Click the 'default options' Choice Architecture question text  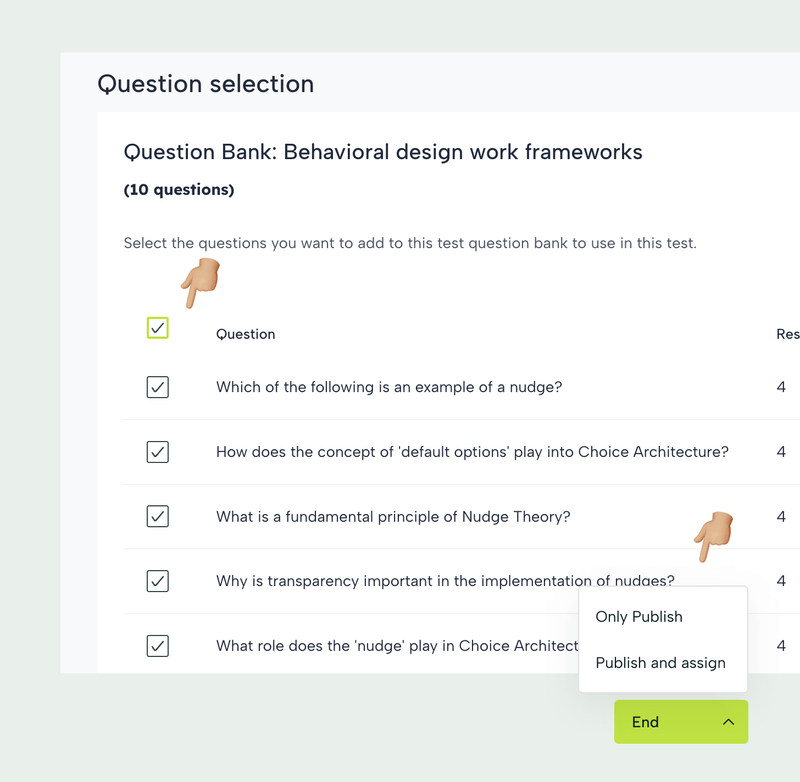coord(472,452)
